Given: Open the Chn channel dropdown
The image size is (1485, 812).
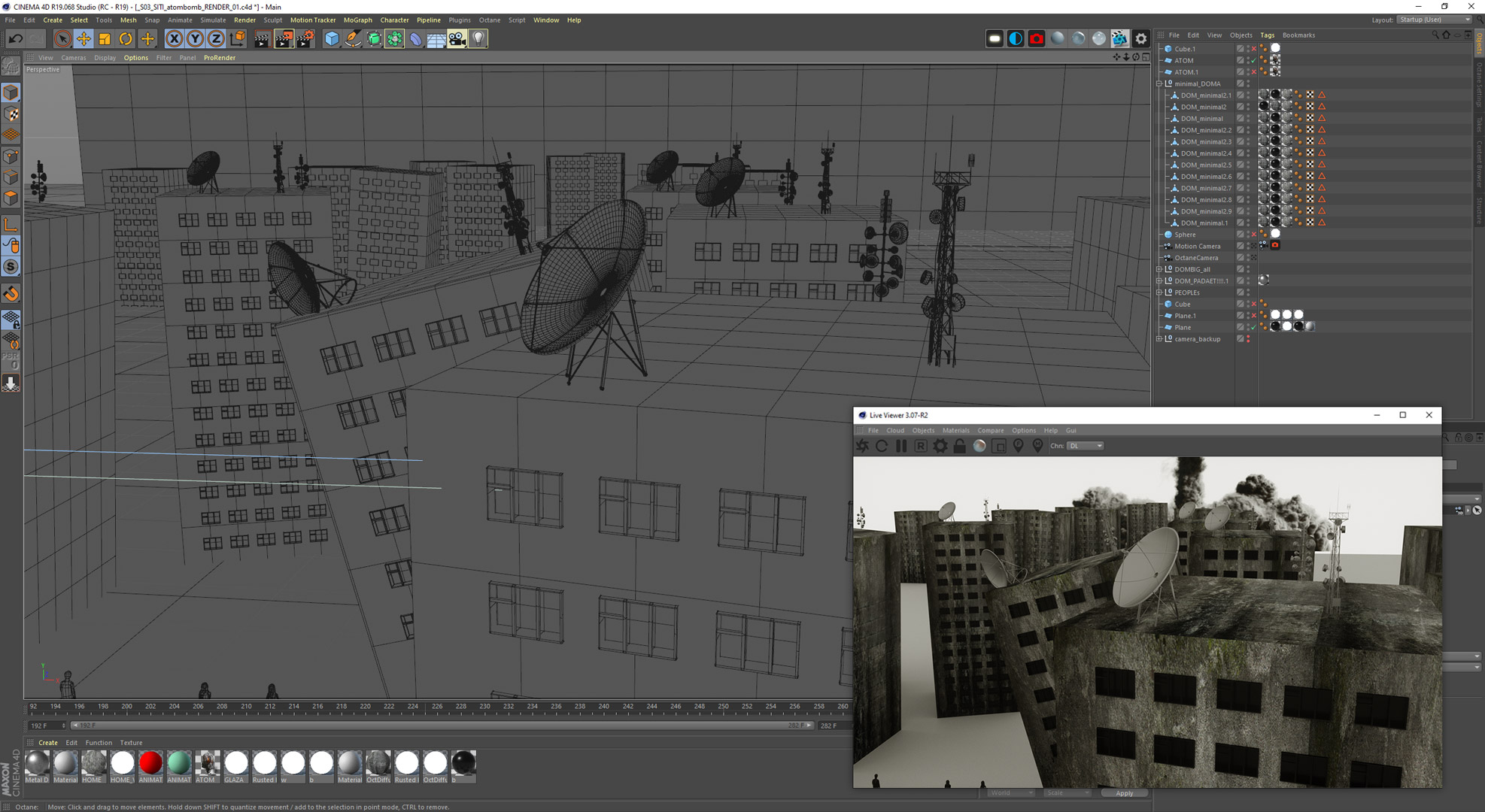Looking at the screenshot, I should [1086, 446].
